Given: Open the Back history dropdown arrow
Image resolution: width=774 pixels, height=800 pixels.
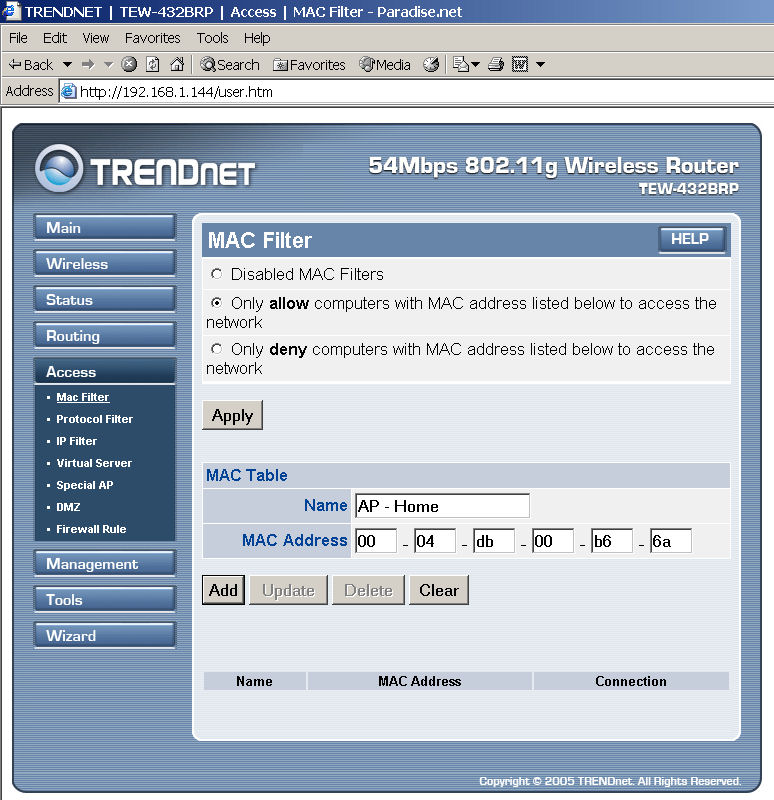Looking at the screenshot, I should point(67,65).
